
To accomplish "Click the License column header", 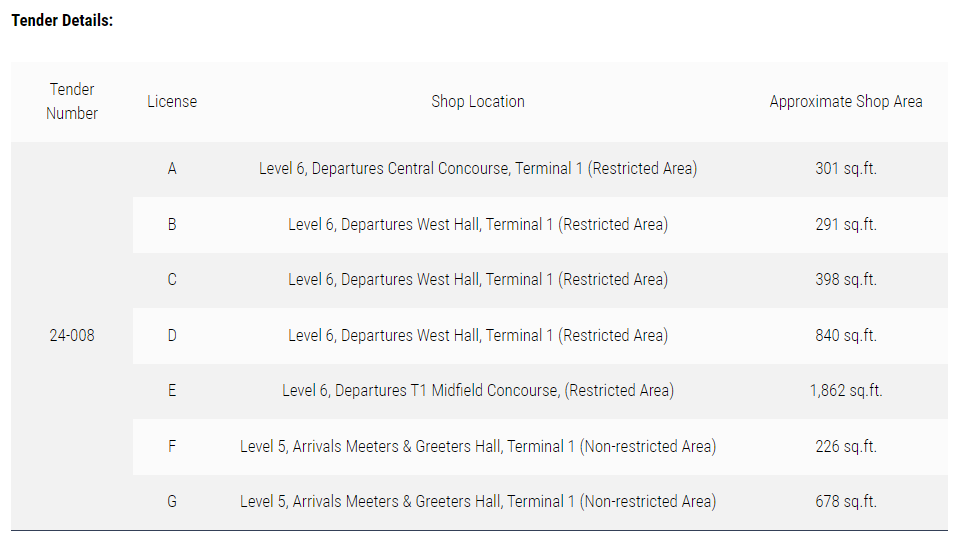I will tap(172, 101).
